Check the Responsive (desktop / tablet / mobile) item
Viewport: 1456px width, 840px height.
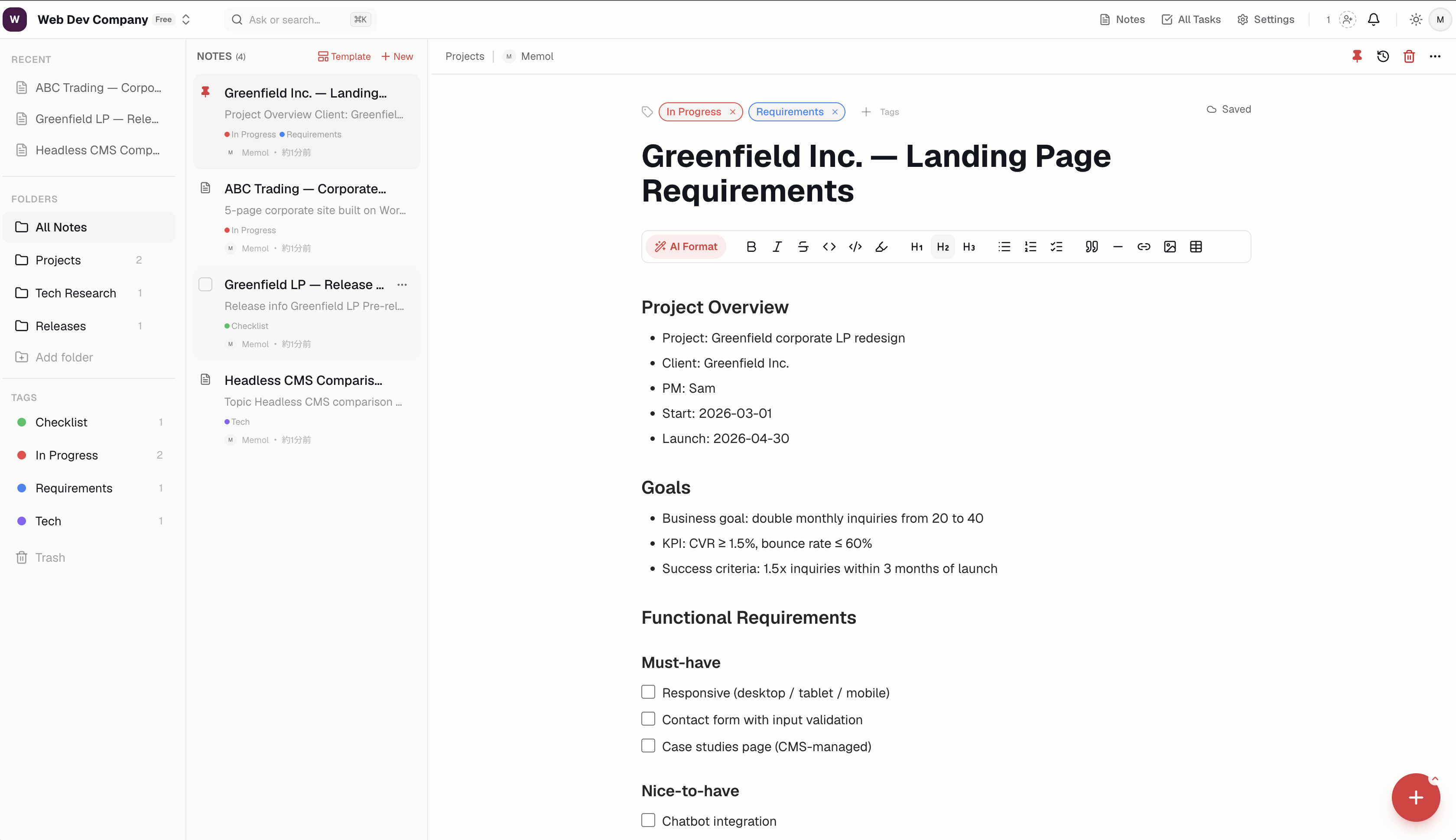(648, 692)
